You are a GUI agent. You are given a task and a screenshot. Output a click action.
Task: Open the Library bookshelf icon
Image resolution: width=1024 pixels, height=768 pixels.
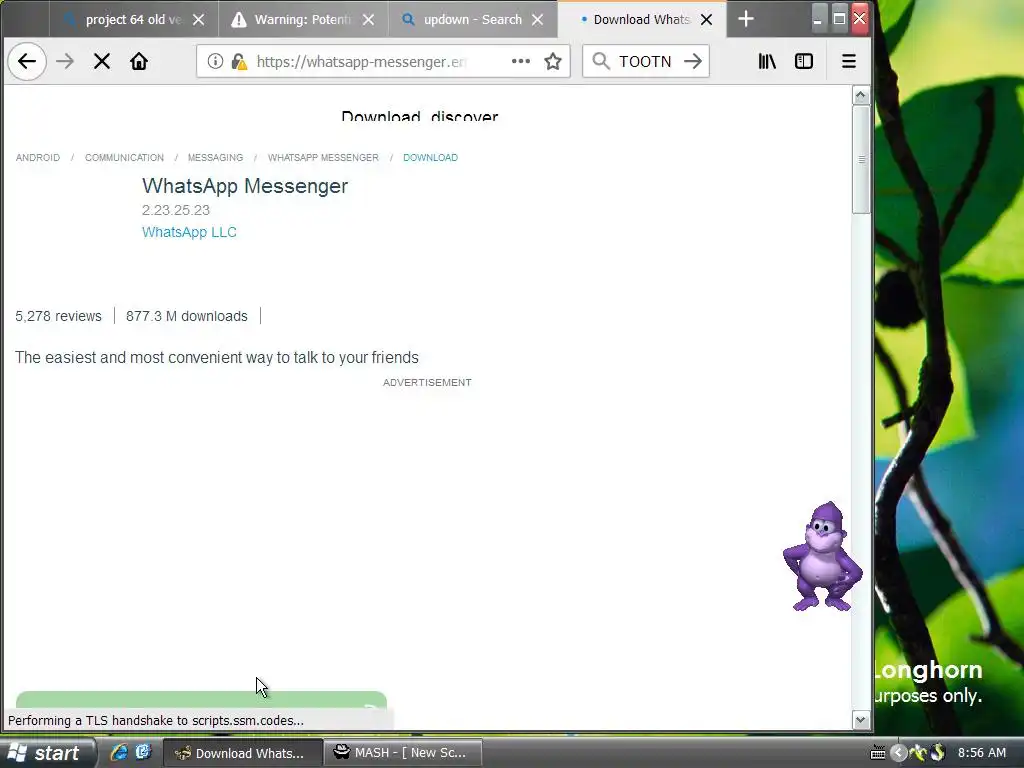click(x=767, y=61)
